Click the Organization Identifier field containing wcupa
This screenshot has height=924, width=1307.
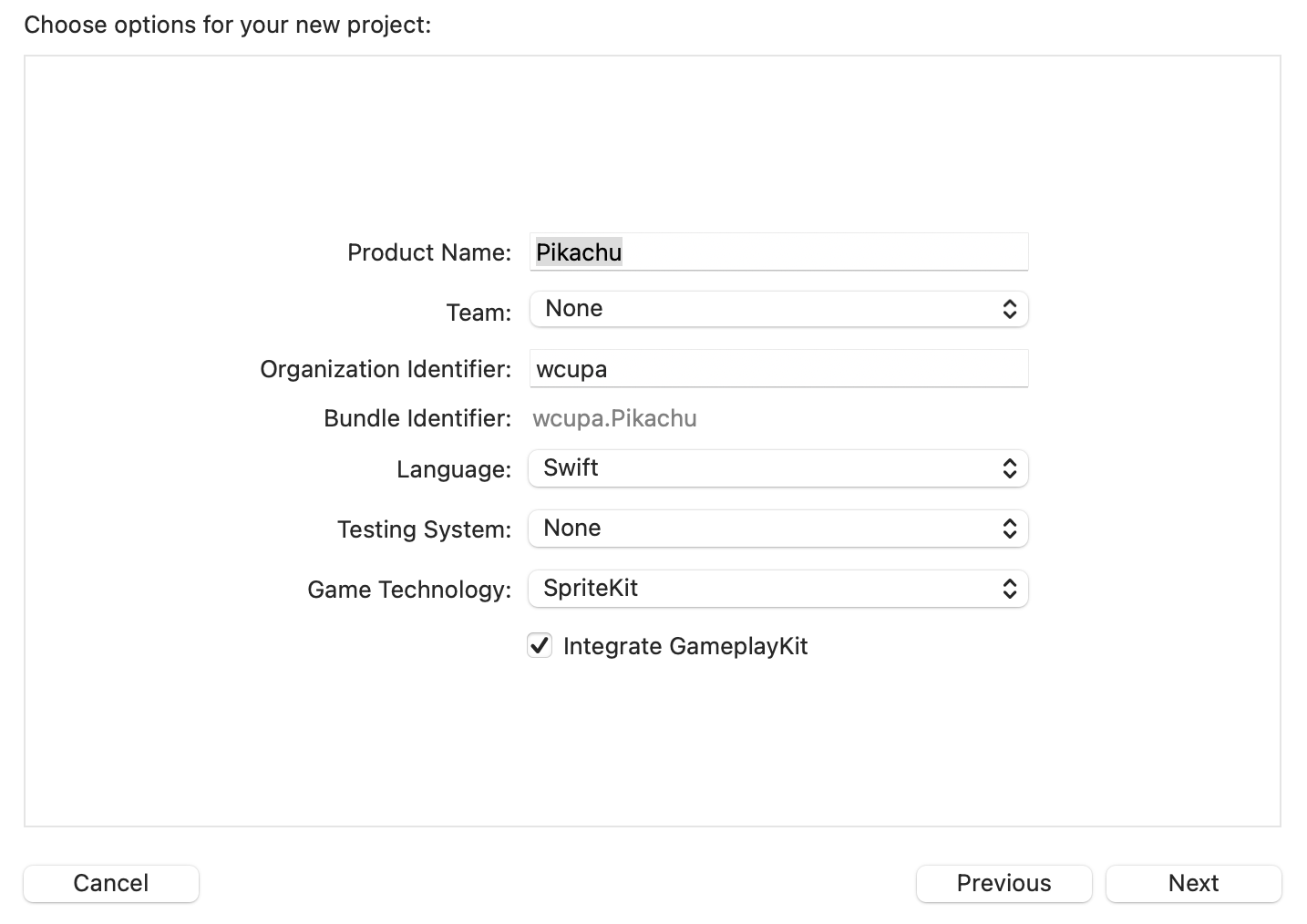coord(778,369)
